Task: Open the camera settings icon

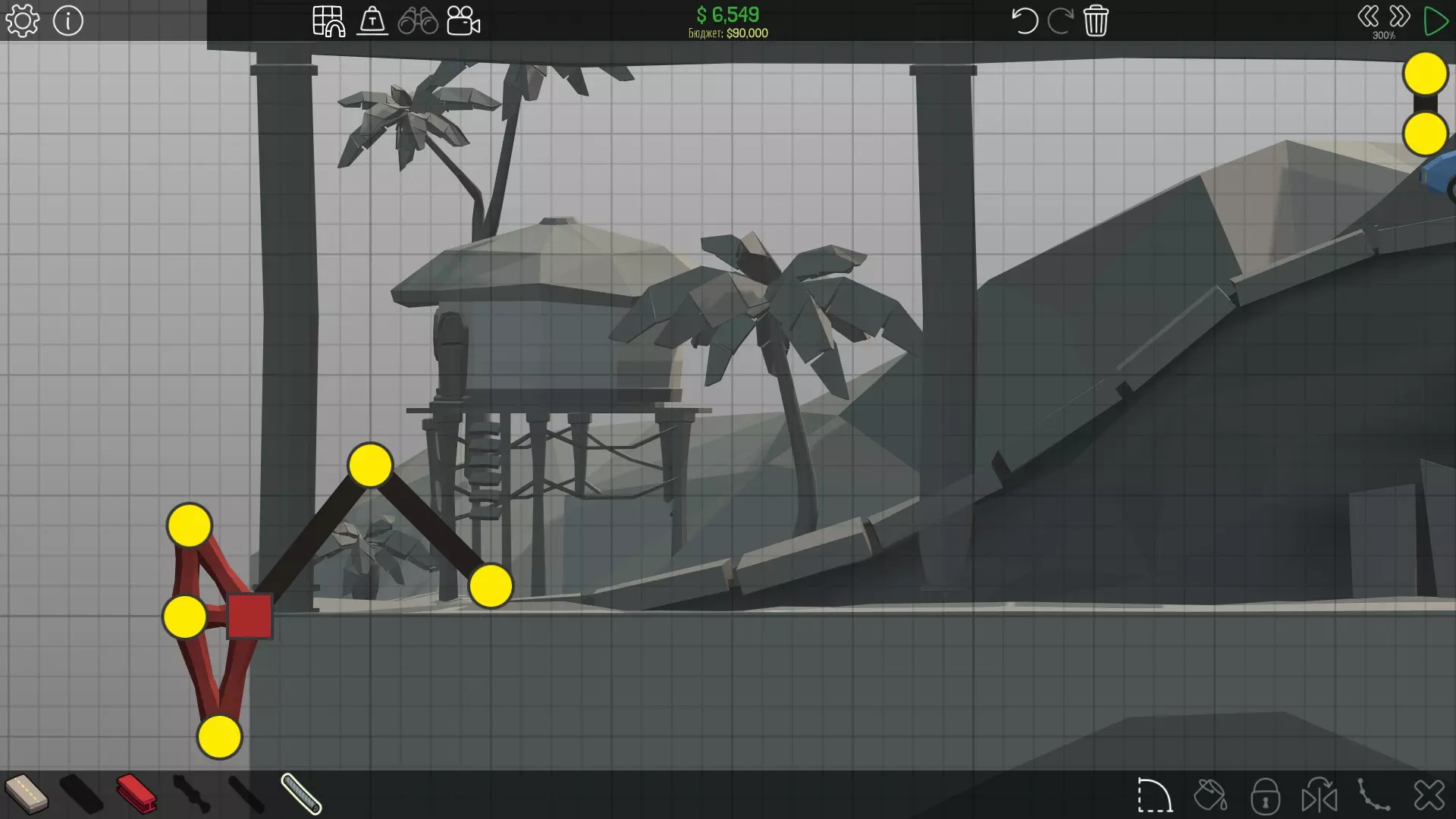Action: [x=463, y=20]
